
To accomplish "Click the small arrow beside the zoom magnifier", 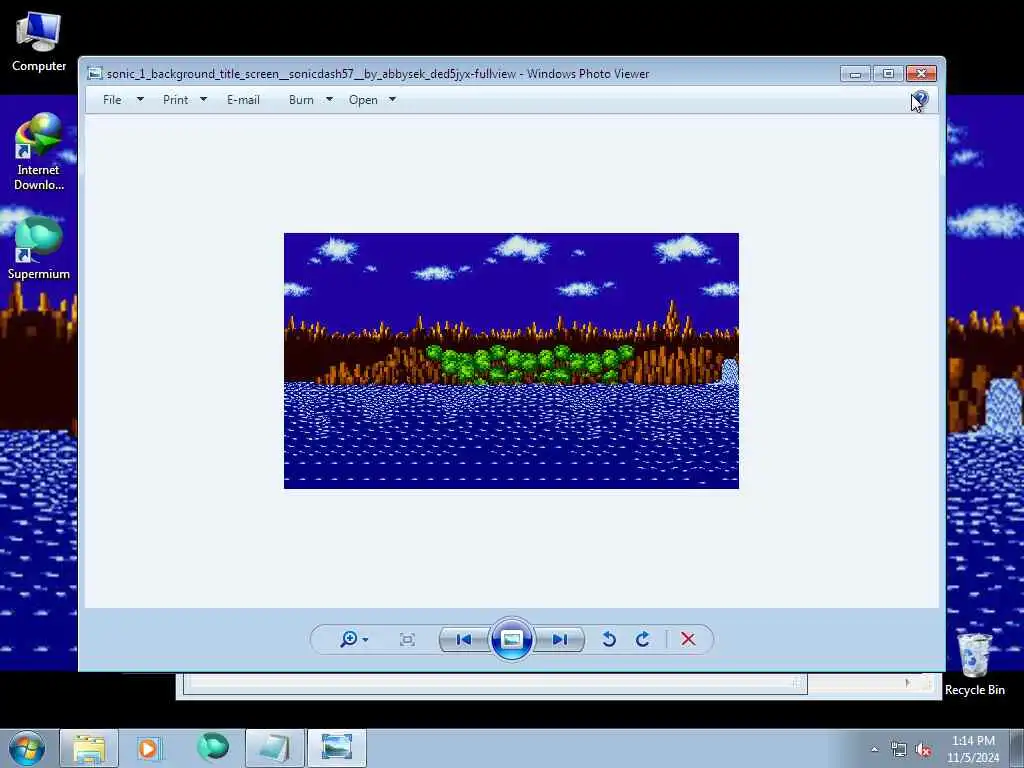I will [365, 640].
